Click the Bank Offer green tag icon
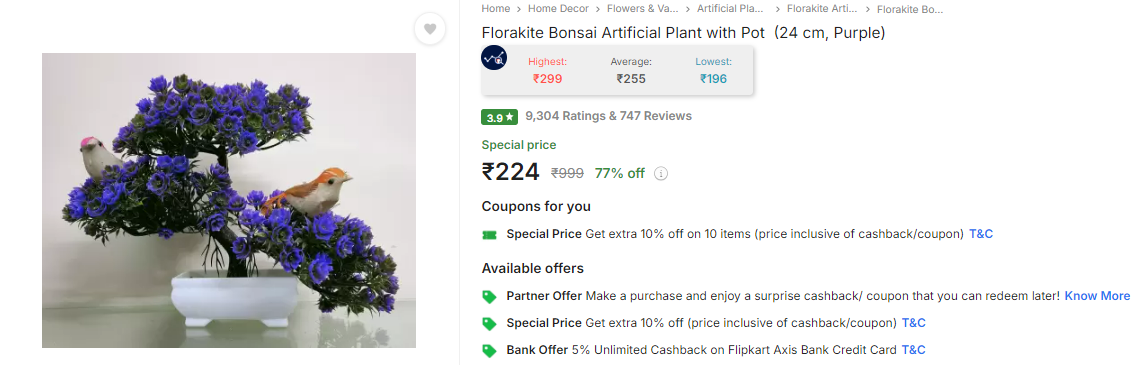The image size is (1140, 365). pos(489,350)
